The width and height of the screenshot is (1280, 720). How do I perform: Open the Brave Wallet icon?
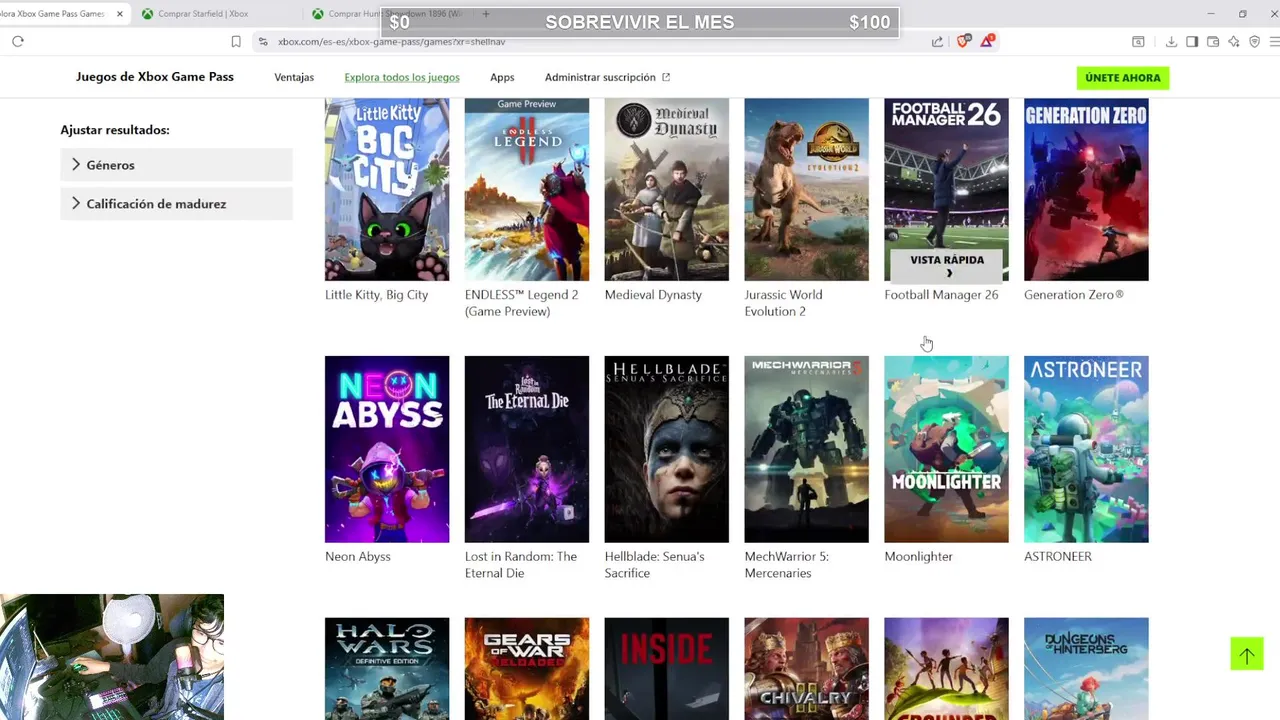pos(1213,41)
